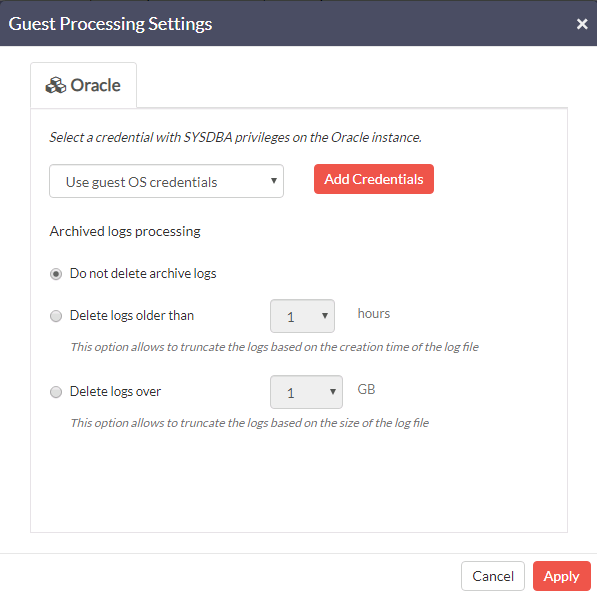Open the GB size value dropdown
Screen dimensions: 597x592
(x=306, y=392)
